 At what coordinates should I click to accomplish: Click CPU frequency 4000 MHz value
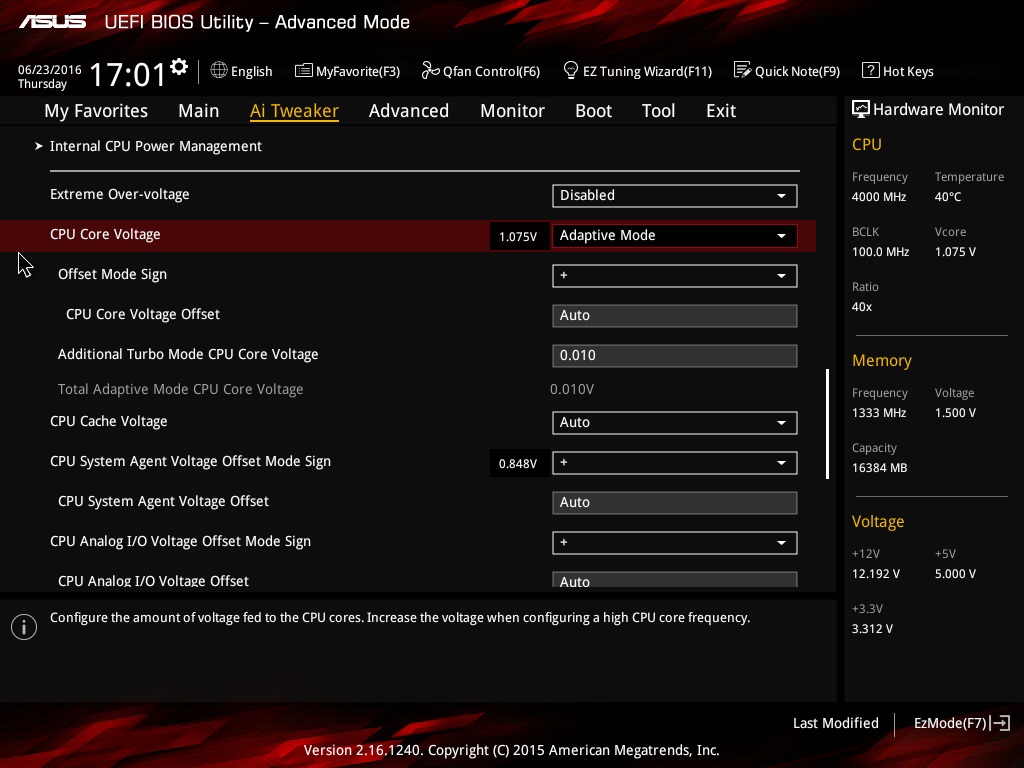click(878, 197)
